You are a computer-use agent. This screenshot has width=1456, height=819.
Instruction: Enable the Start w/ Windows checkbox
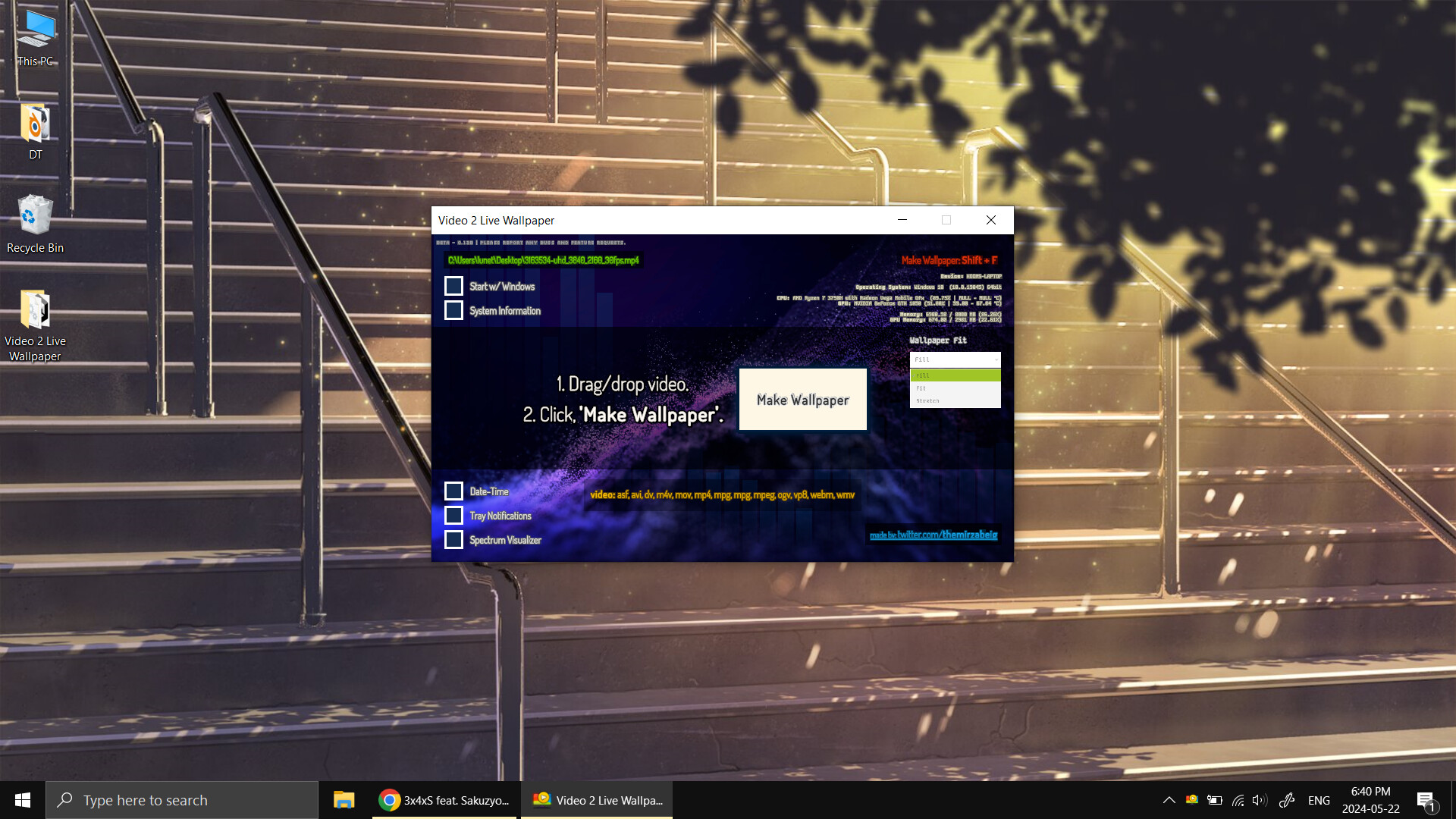pyautogui.click(x=453, y=286)
